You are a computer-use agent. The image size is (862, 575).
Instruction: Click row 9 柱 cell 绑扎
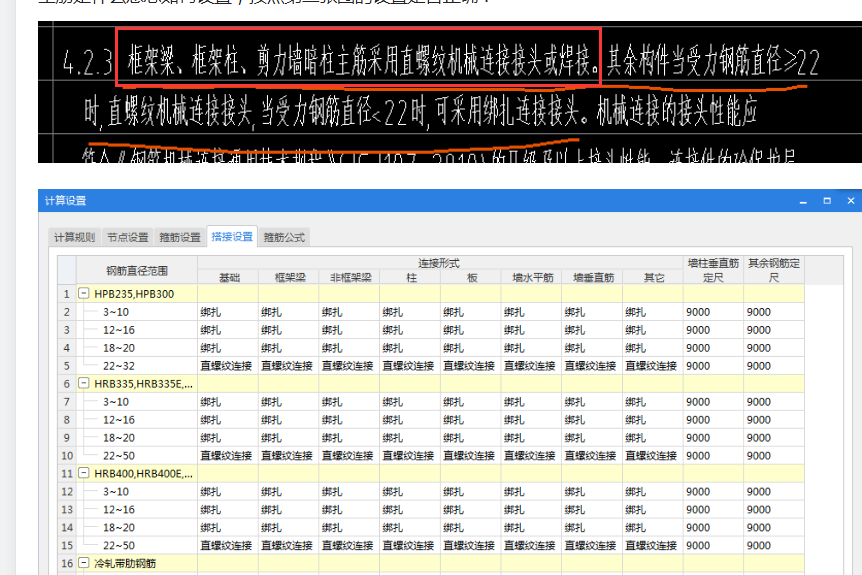[x=410, y=437]
